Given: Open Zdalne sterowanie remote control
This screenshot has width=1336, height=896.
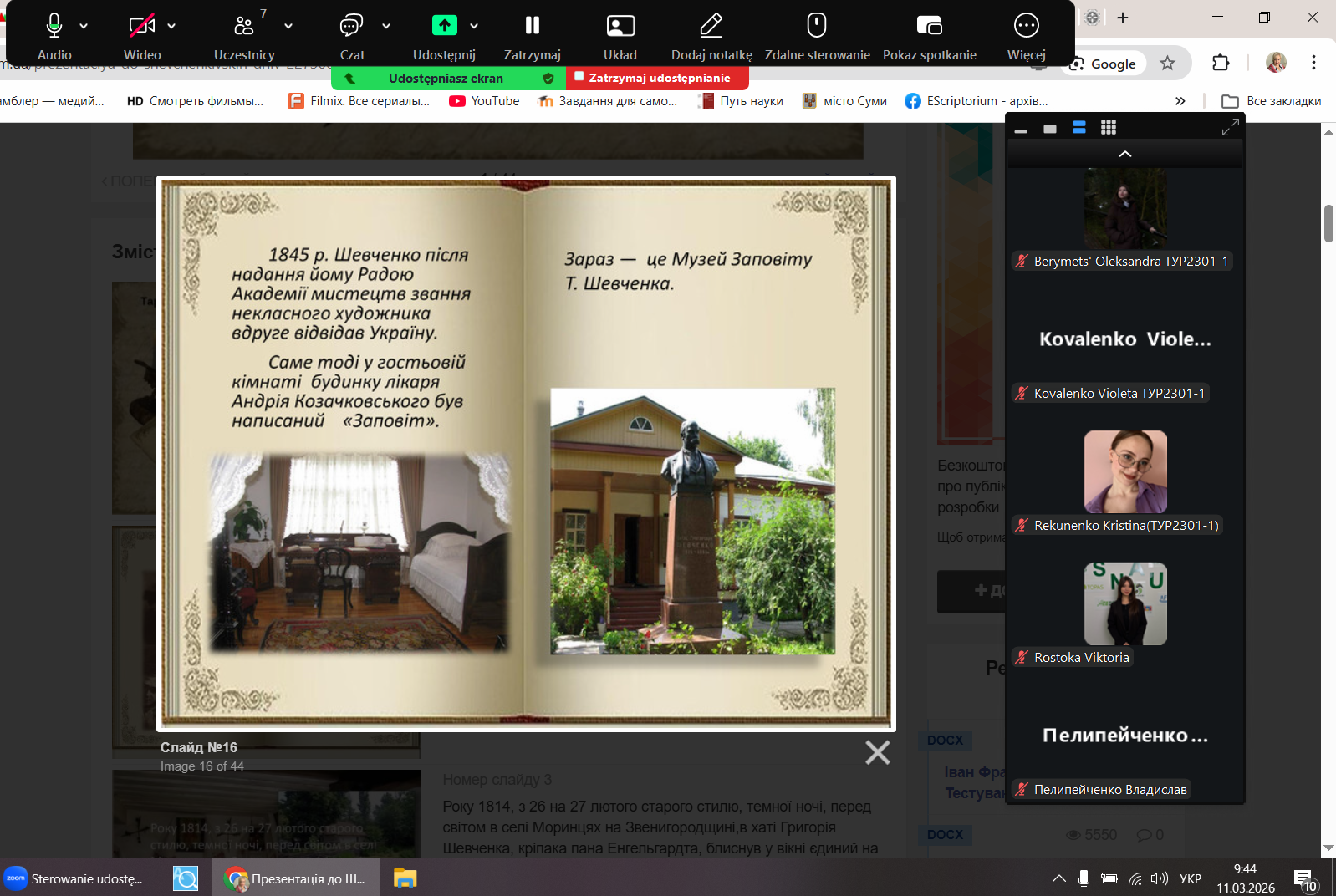Looking at the screenshot, I should (x=817, y=27).
